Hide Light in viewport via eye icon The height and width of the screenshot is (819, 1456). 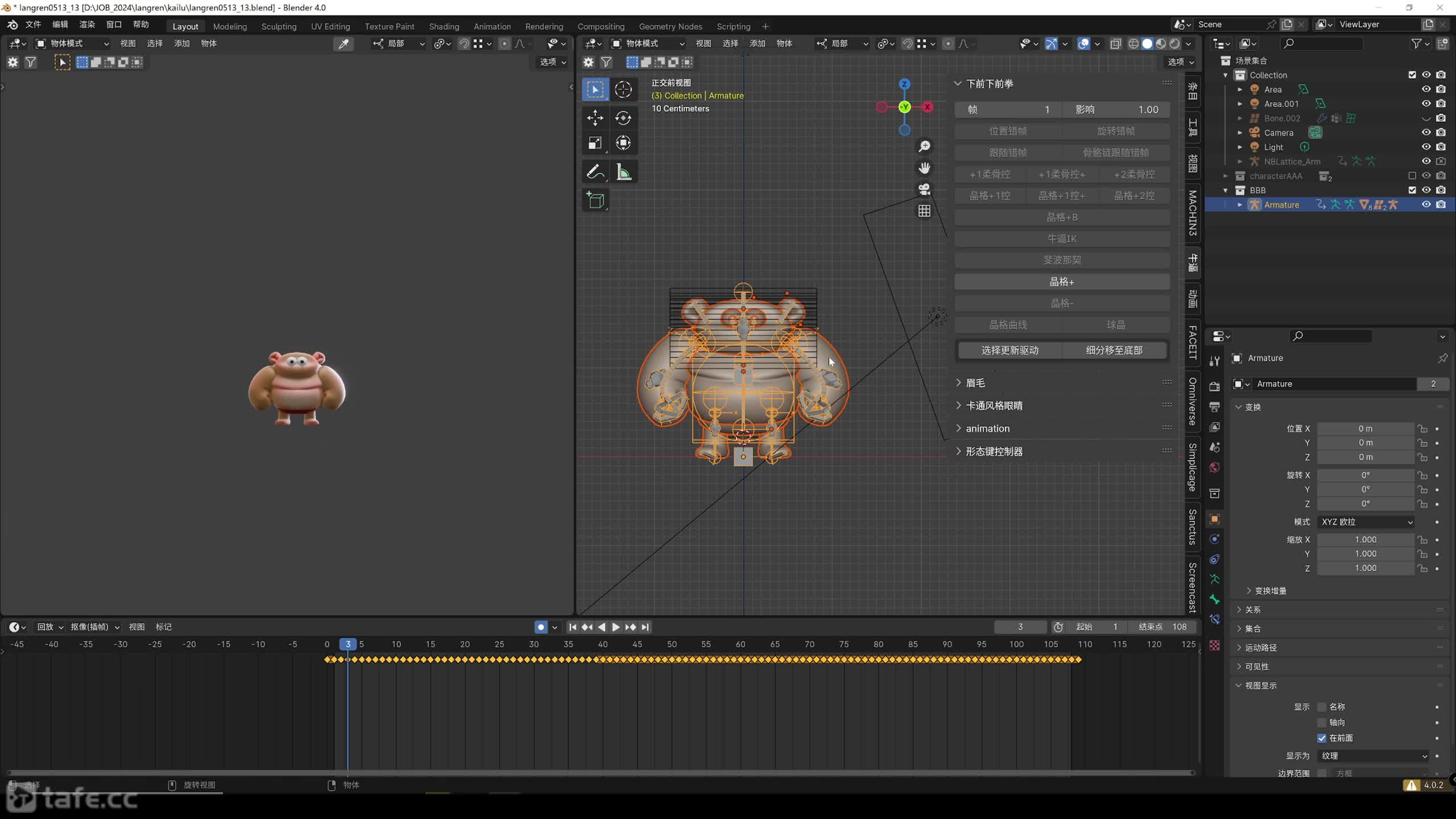[x=1426, y=147]
